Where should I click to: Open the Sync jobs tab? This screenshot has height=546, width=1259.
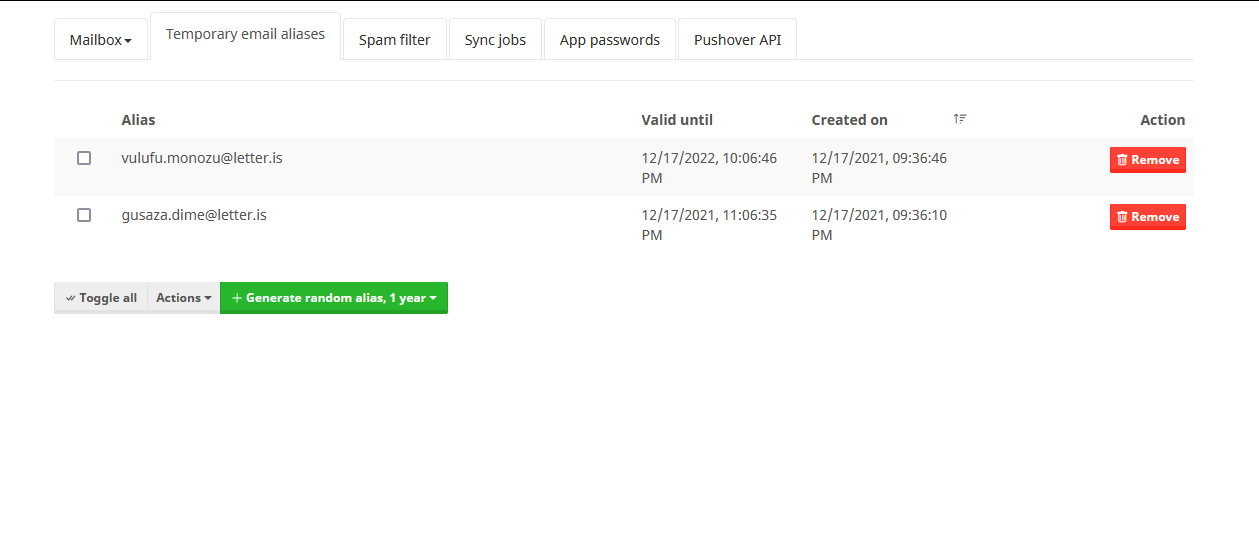[495, 40]
